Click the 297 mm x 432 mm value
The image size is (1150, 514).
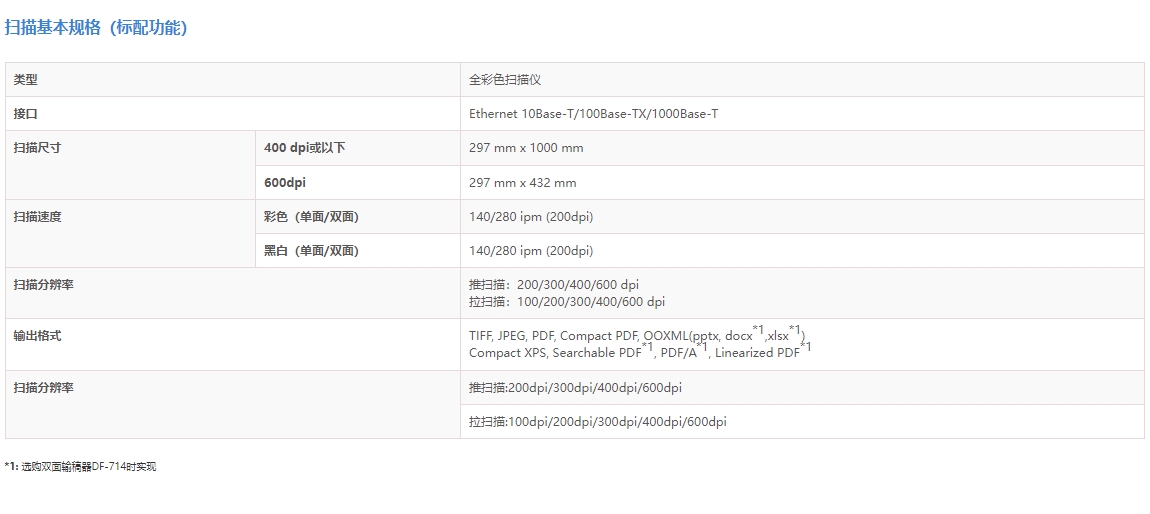pos(522,183)
